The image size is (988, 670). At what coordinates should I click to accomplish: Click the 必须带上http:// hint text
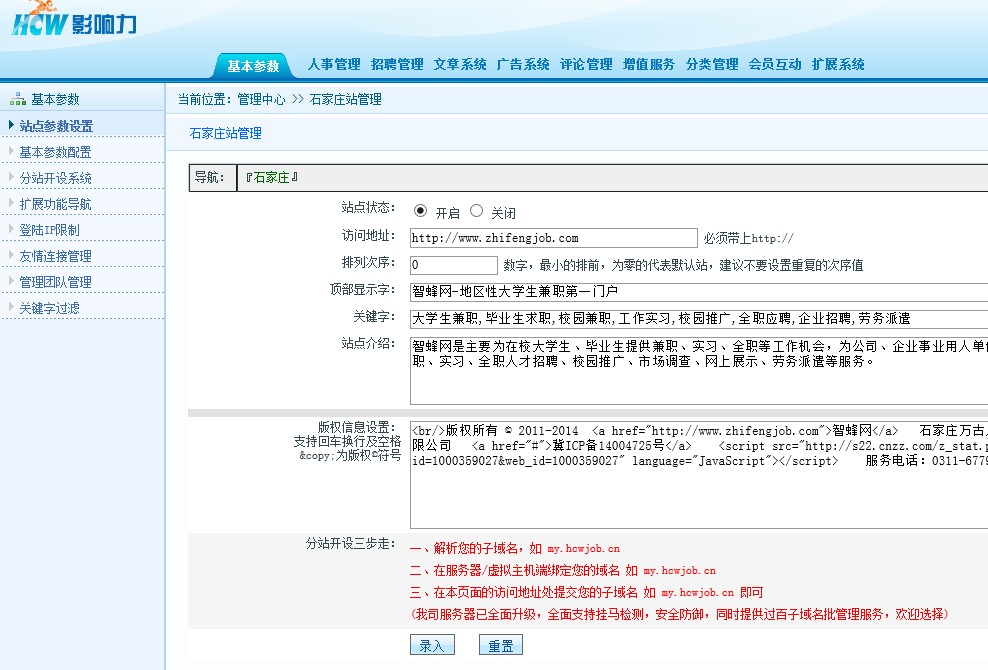click(749, 238)
